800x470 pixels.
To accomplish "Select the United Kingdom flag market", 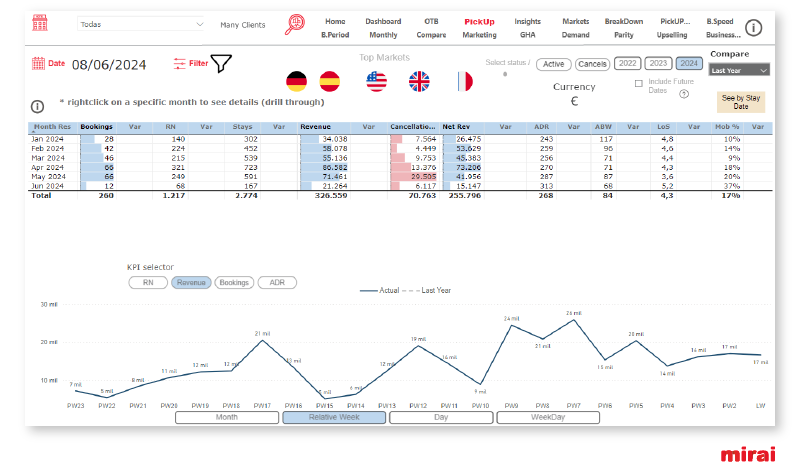I will coord(419,81).
